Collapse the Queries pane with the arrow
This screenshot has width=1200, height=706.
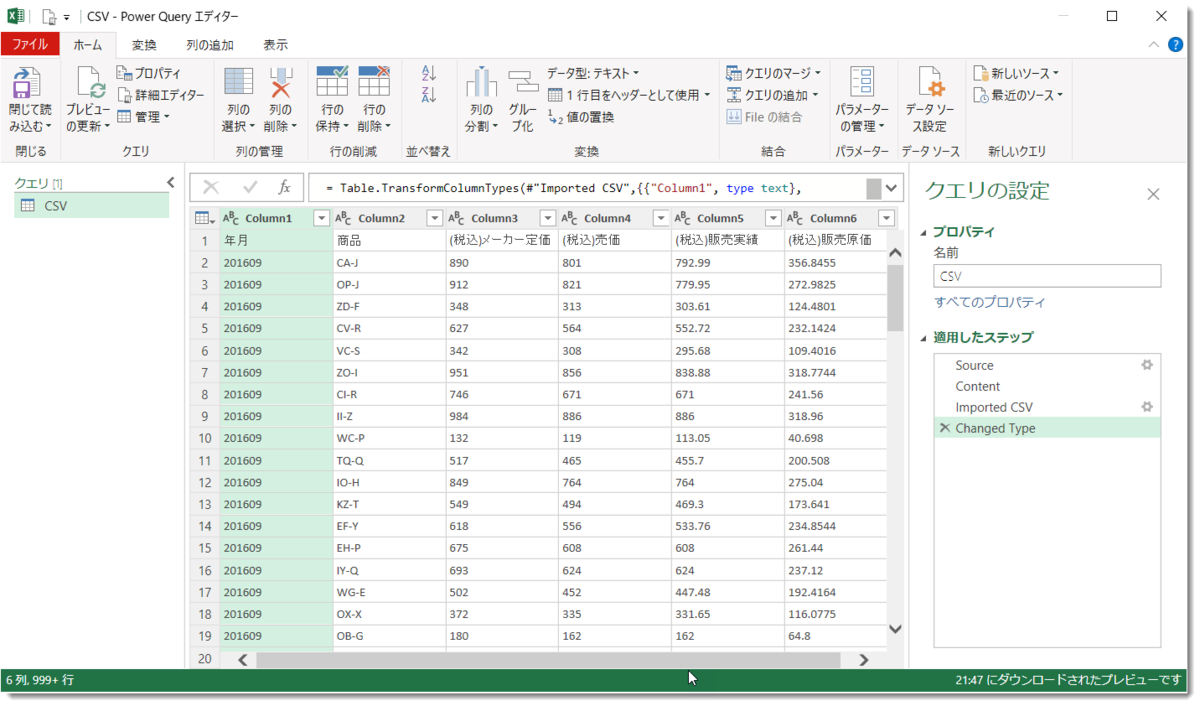[170, 182]
